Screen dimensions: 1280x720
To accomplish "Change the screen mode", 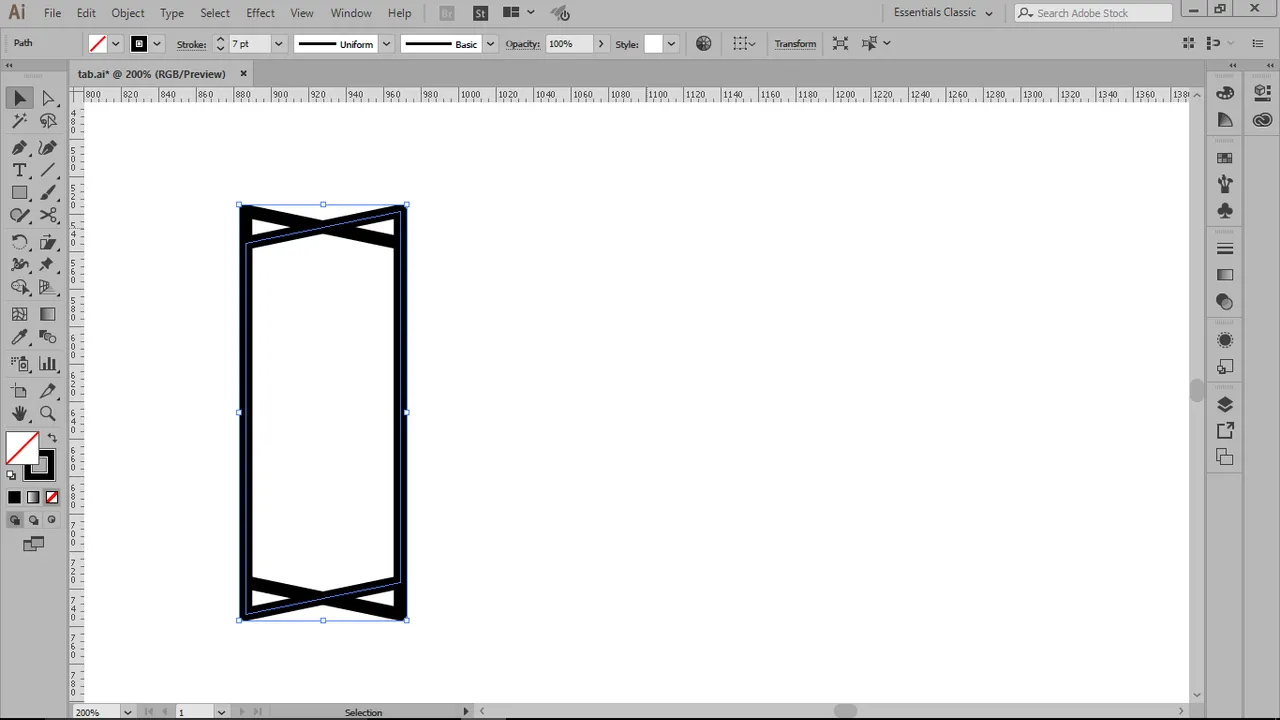I will 33,544.
